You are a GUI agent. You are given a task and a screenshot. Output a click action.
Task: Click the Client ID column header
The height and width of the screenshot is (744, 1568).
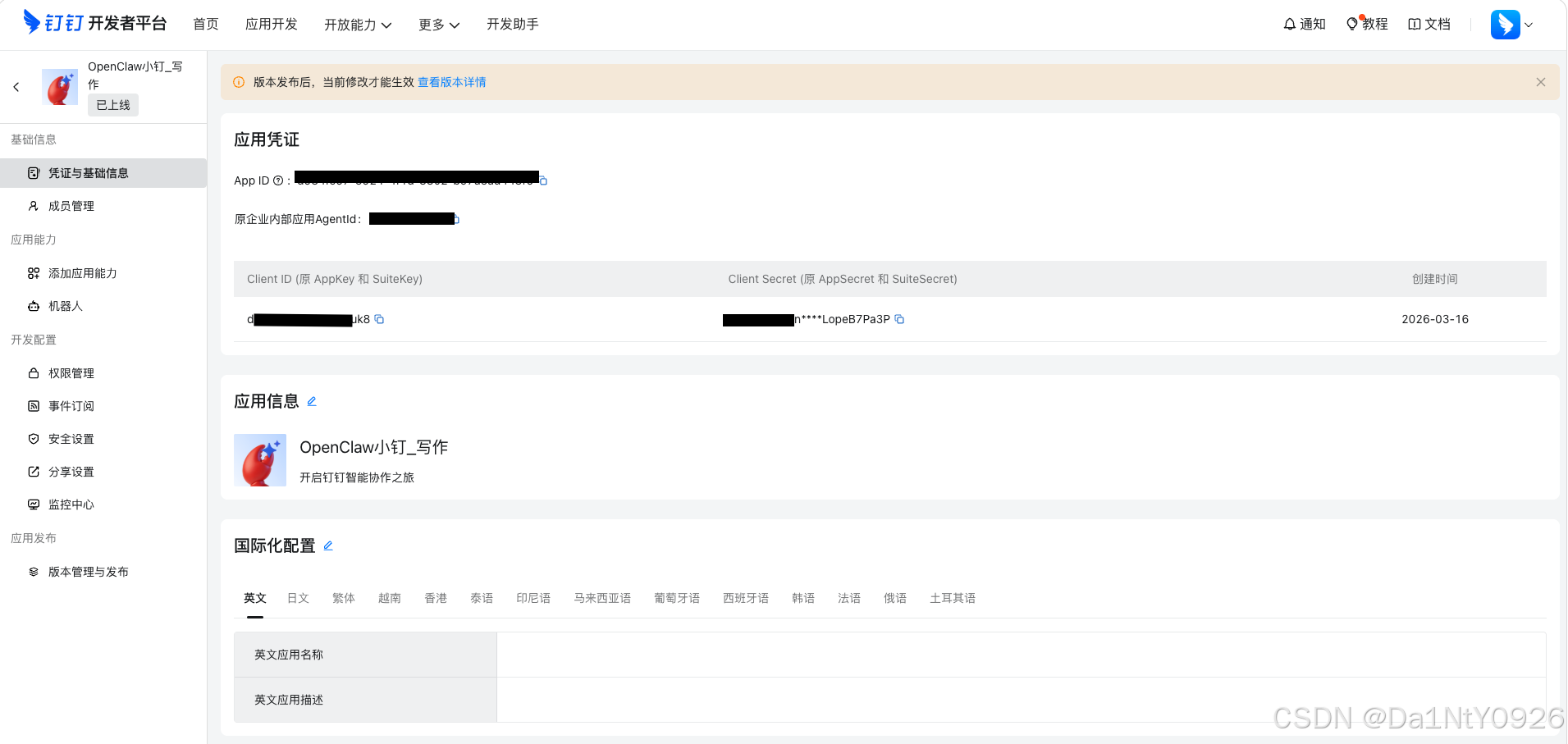[335, 279]
